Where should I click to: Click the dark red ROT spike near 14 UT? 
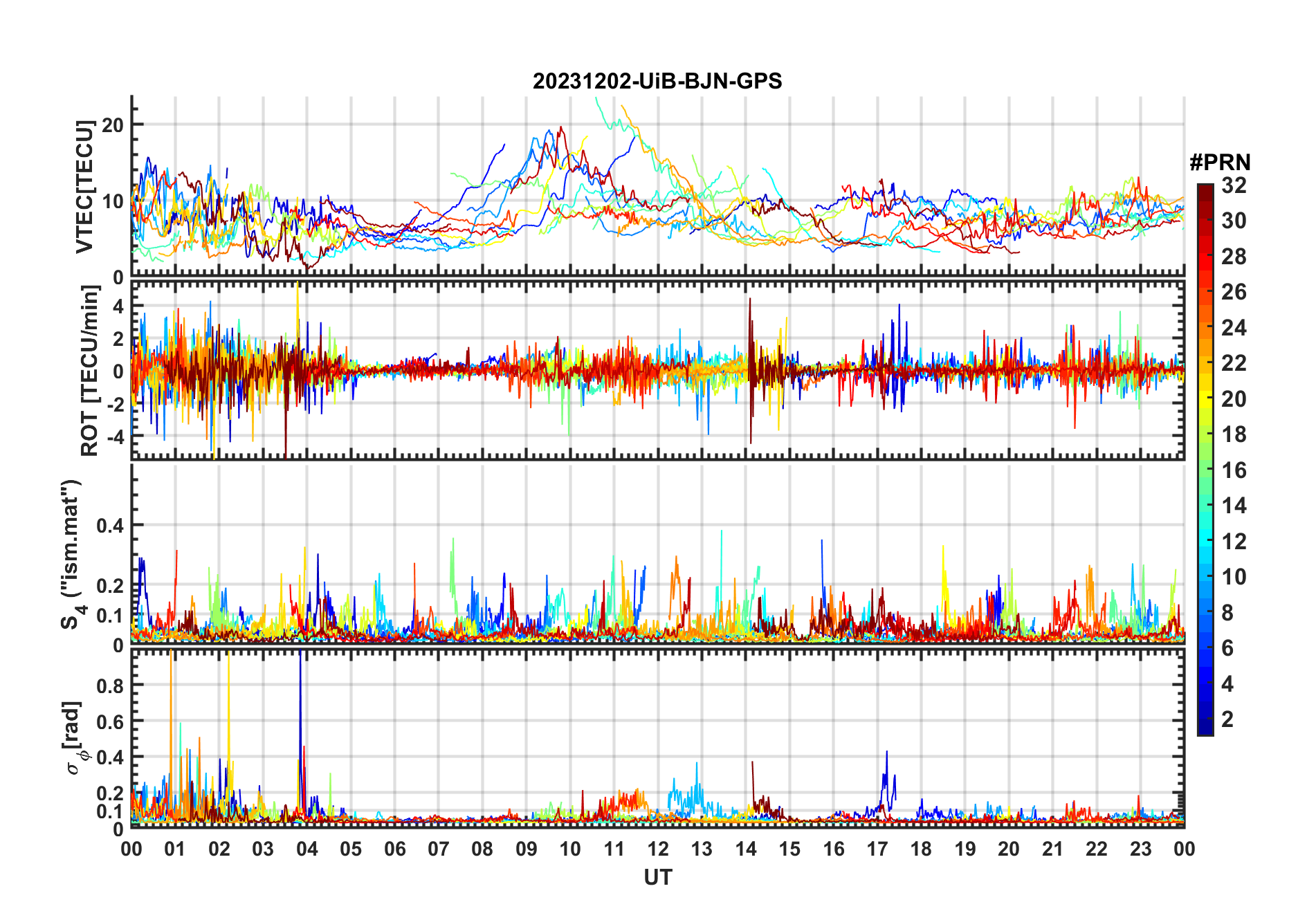[750, 370]
